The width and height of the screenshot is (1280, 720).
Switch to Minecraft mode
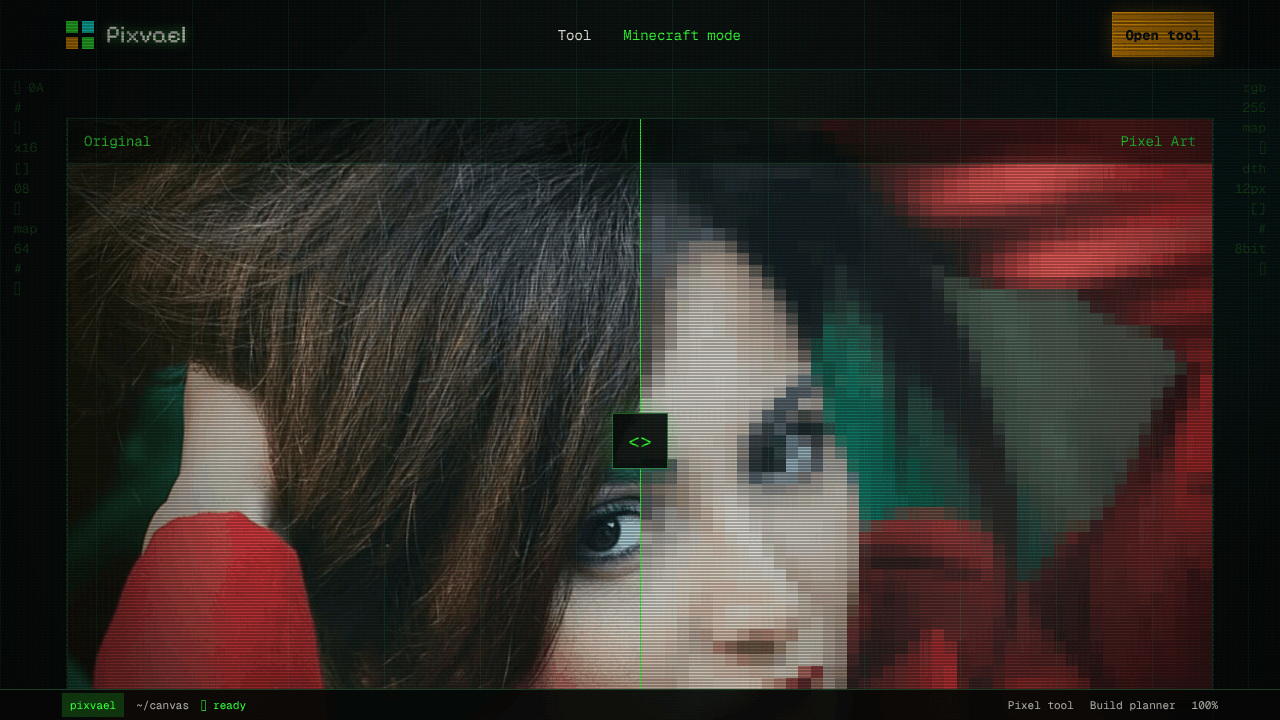[682, 35]
